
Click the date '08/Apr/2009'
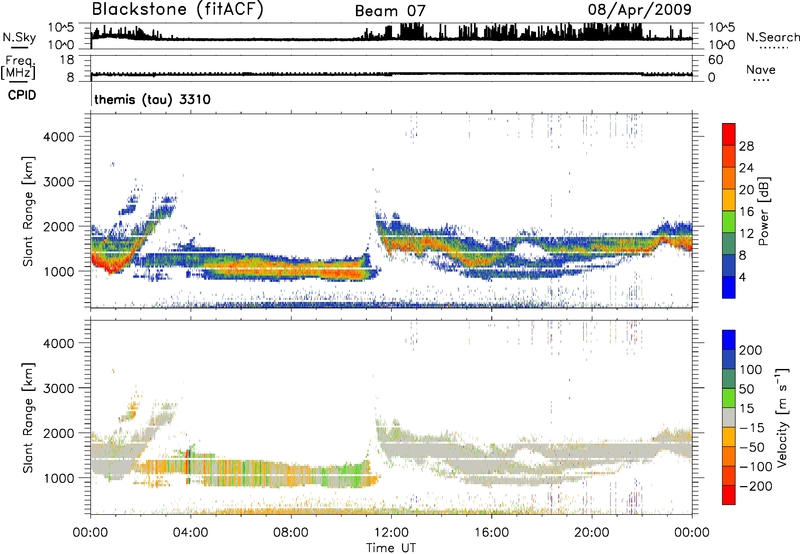coord(640,10)
